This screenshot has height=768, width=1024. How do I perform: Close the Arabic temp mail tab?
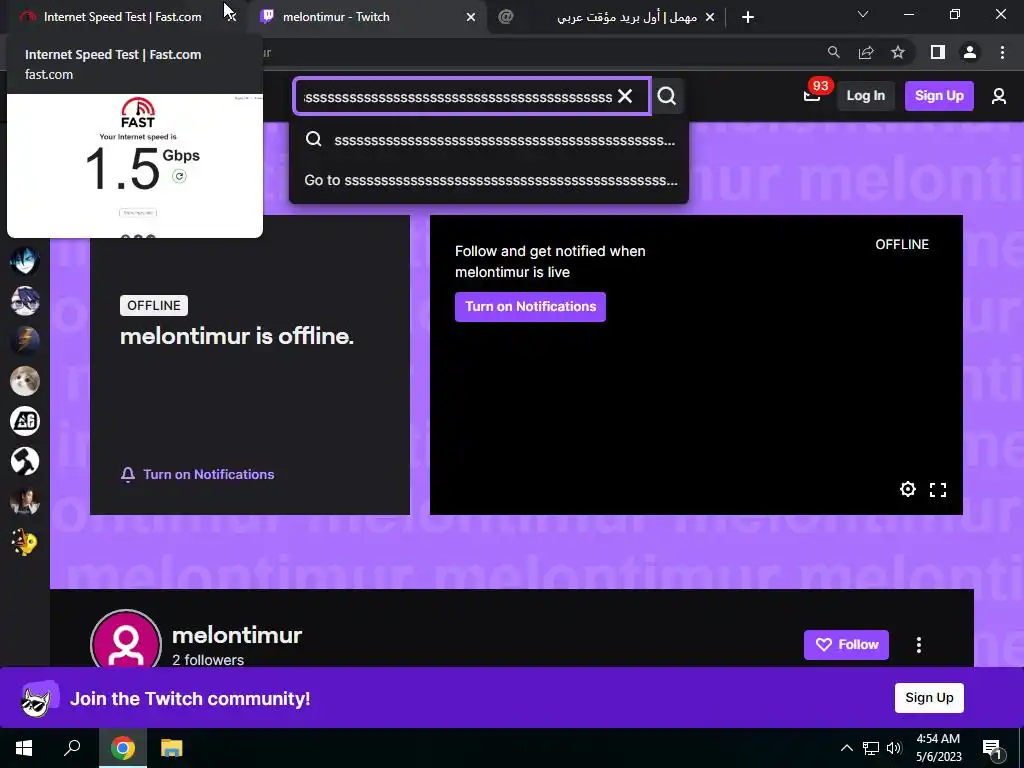710,18
